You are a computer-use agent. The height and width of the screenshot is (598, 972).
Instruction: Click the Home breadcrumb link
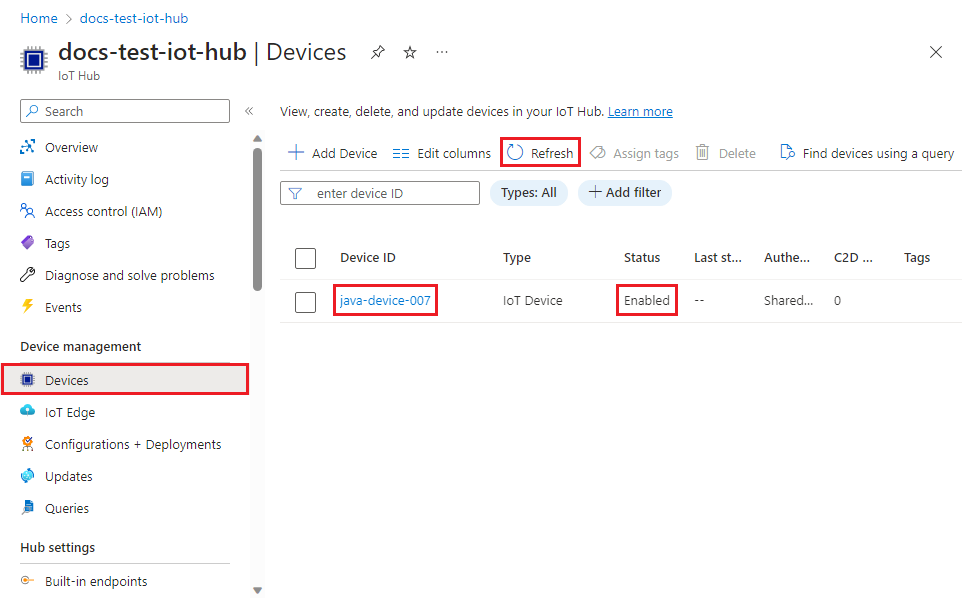[39, 19]
